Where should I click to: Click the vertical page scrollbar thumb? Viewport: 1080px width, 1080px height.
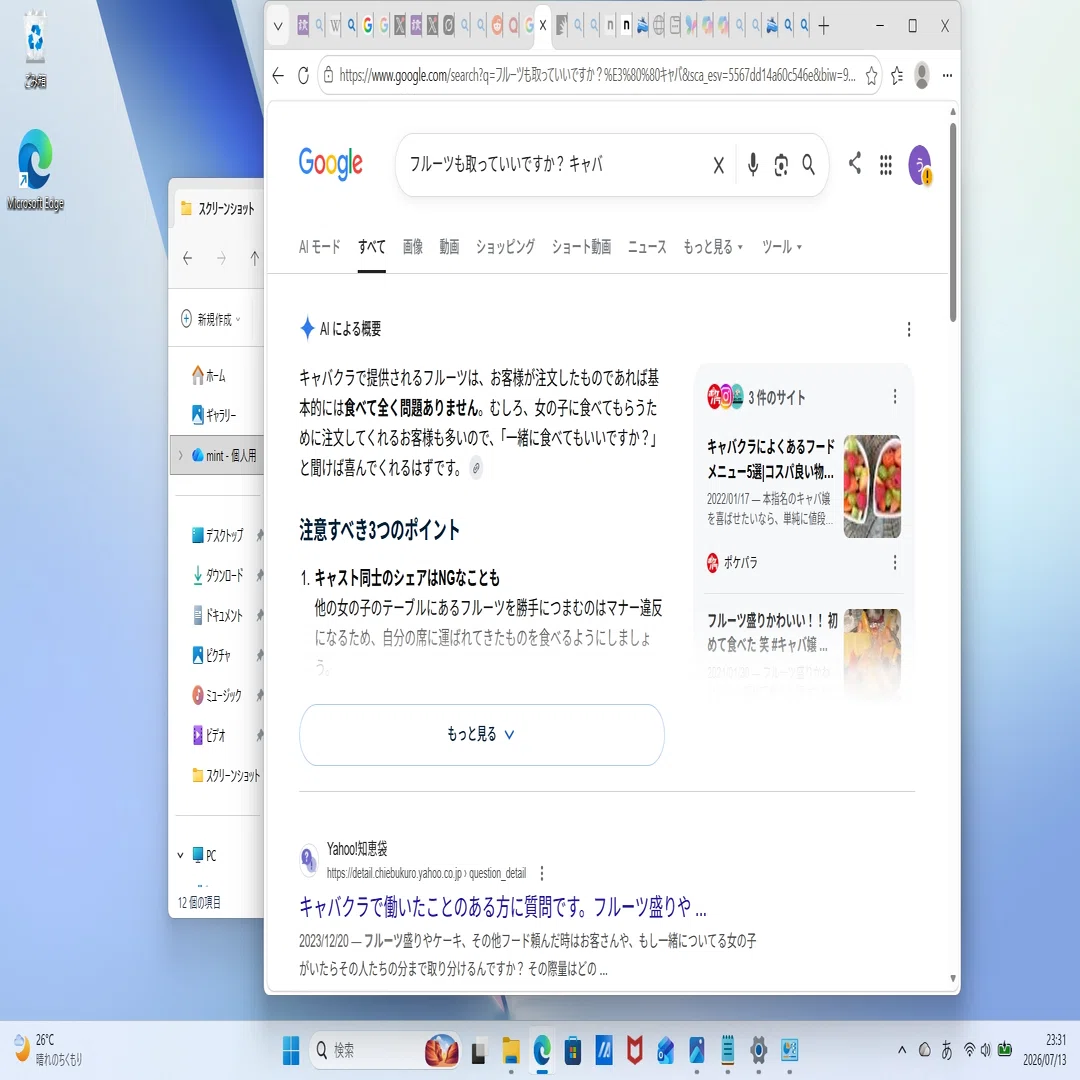click(x=953, y=222)
